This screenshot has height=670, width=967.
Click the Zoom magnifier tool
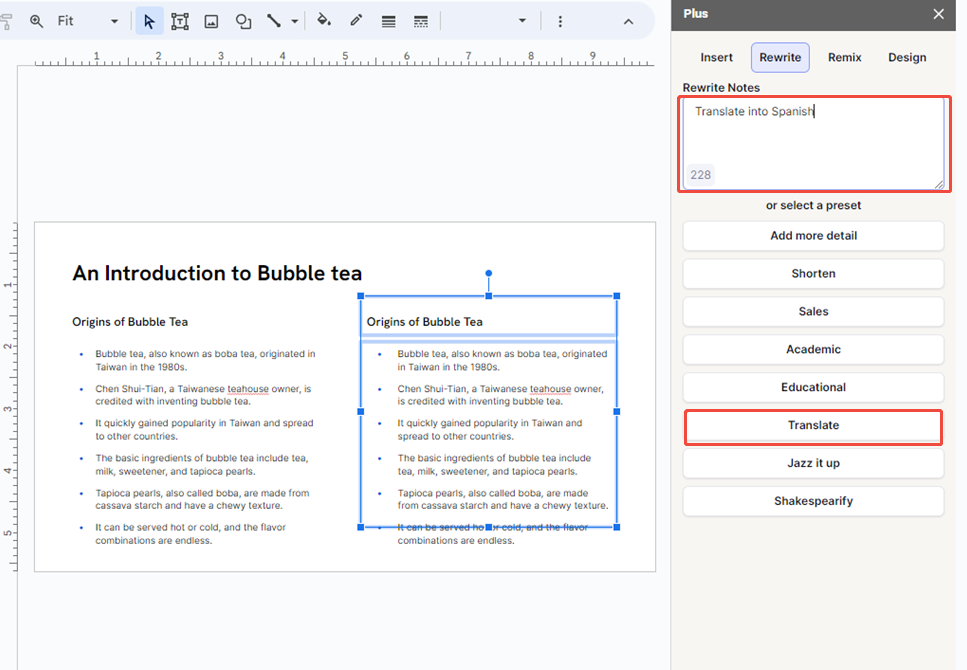point(36,20)
